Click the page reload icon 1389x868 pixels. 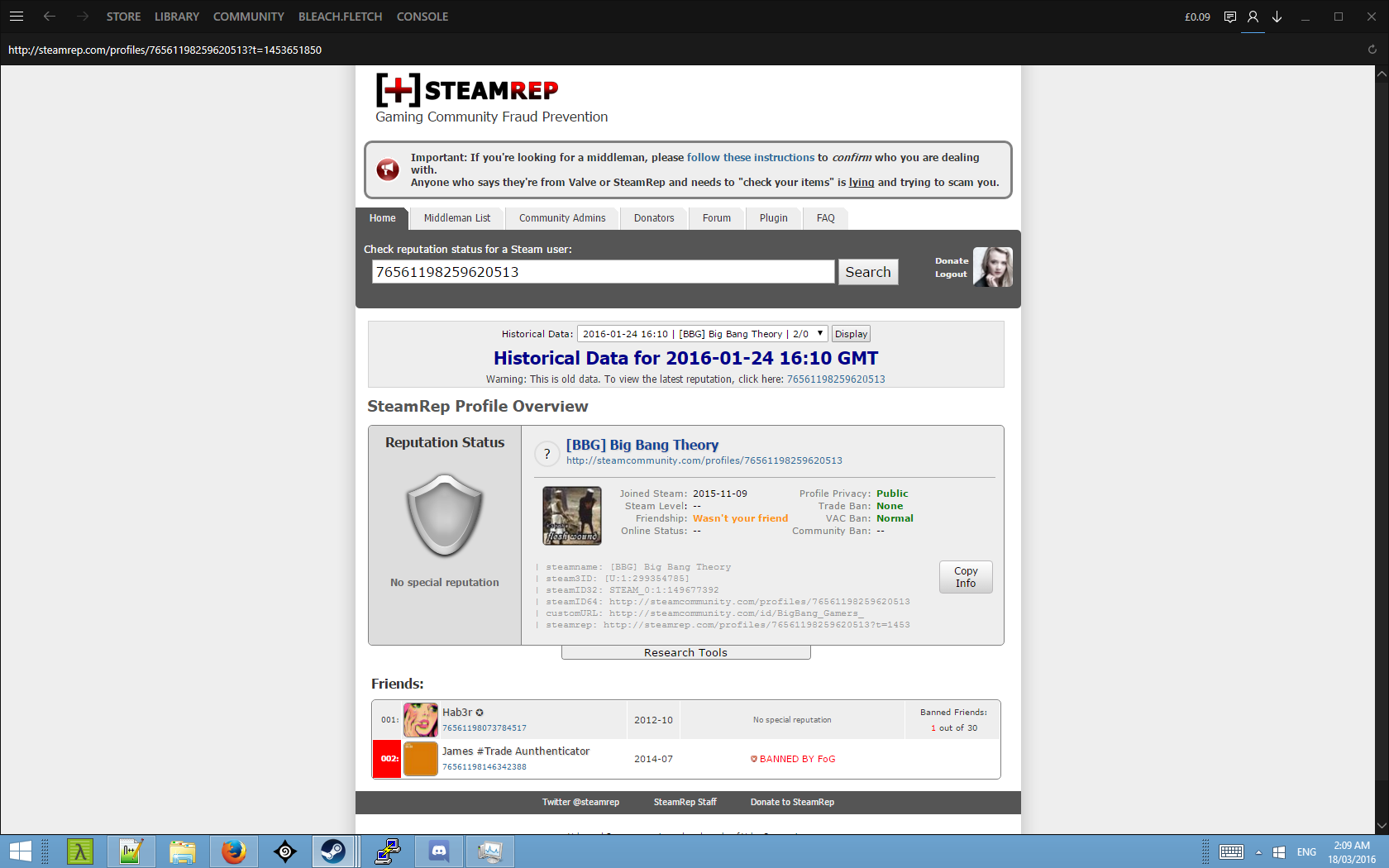pyautogui.click(x=1372, y=50)
